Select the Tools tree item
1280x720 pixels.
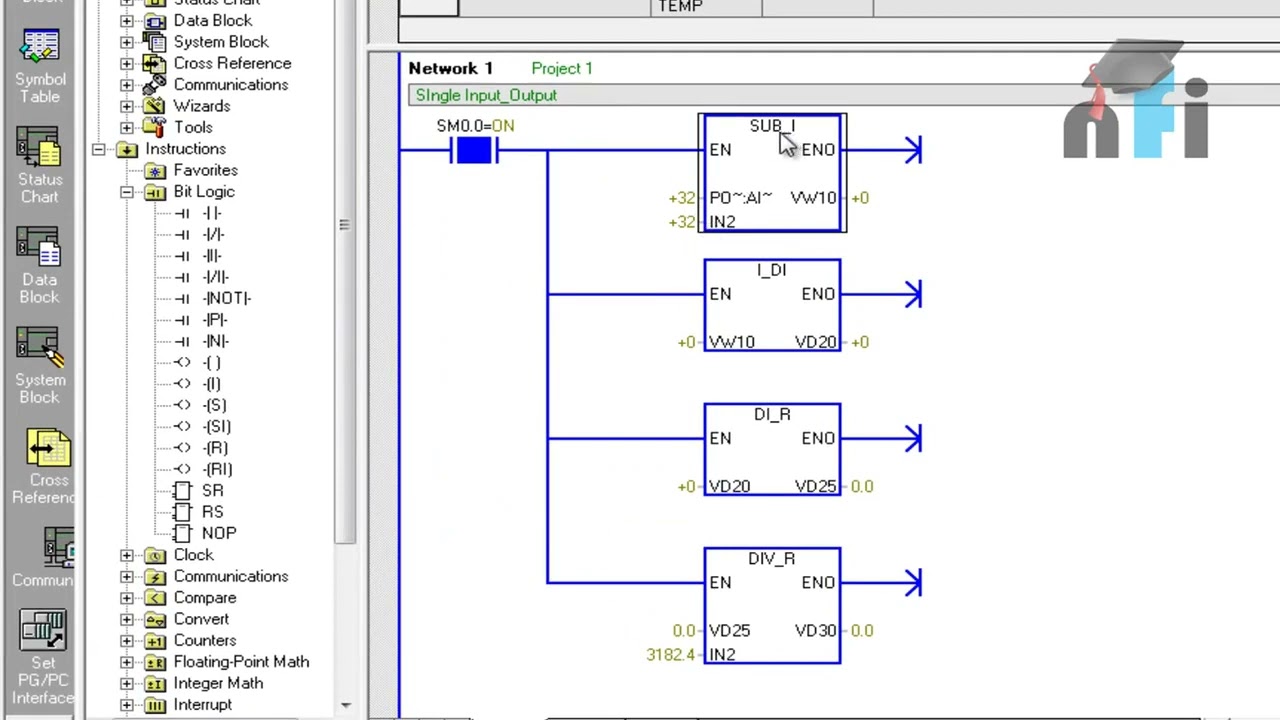point(192,127)
